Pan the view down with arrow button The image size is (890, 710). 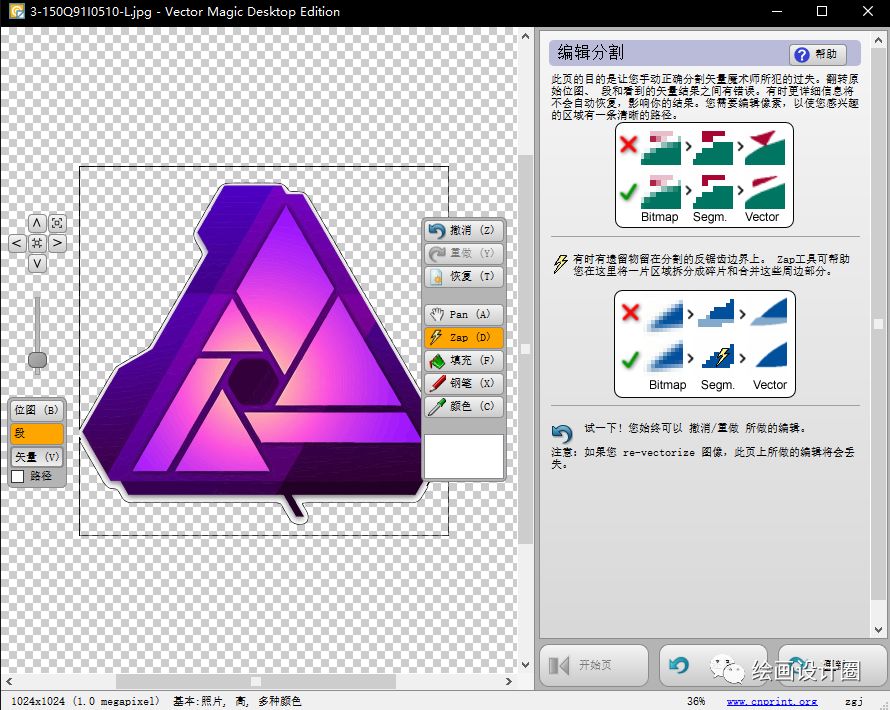(37, 263)
